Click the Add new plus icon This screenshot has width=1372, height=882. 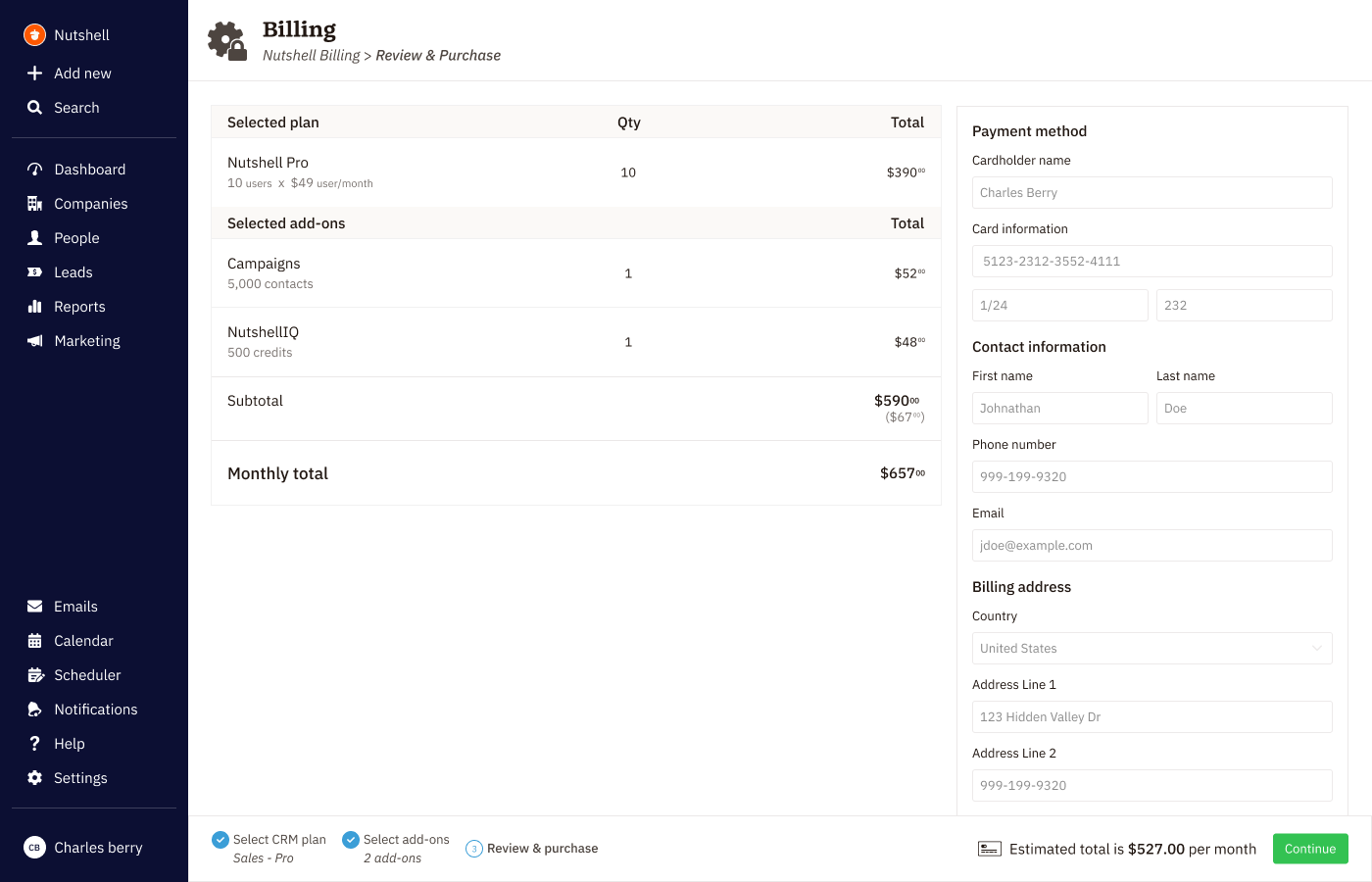click(x=34, y=73)
